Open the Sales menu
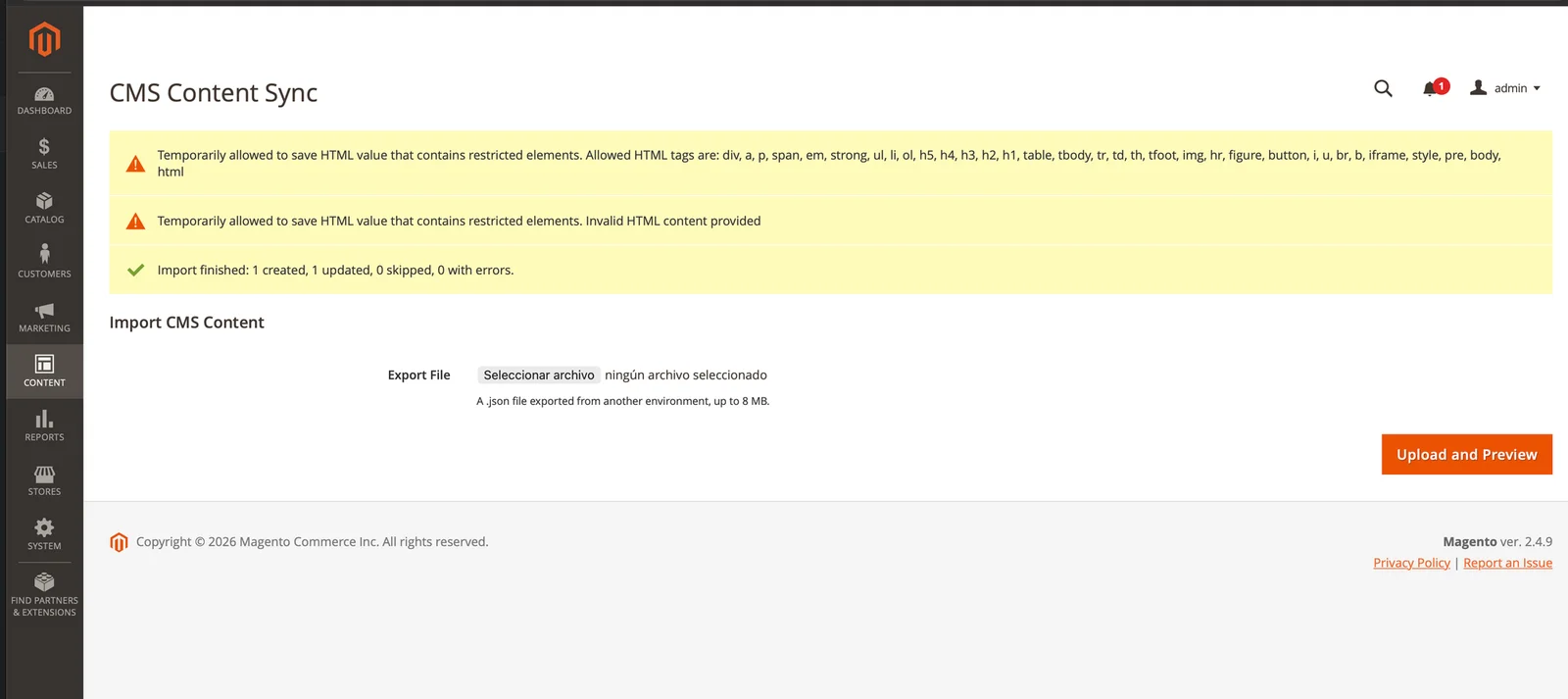This screenshot has width=1568, height=699. pos(44,154)
